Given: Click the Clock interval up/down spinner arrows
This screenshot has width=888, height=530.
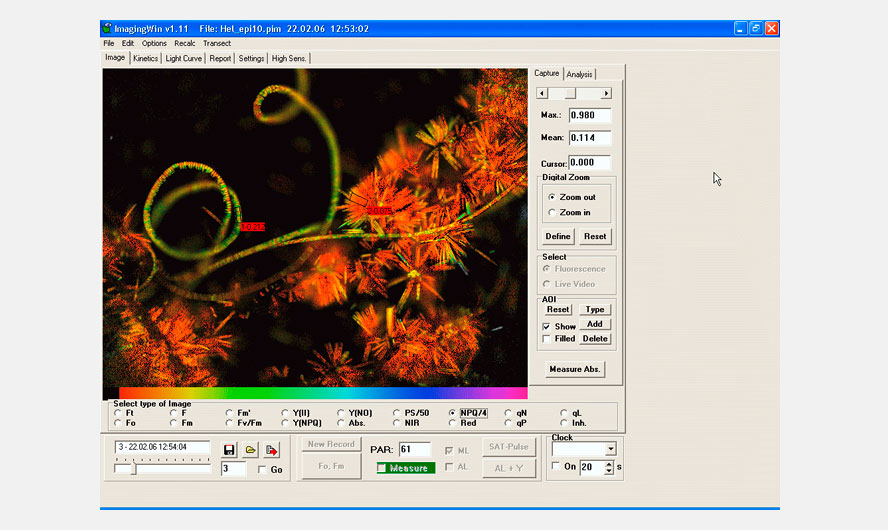Looking at the screenshot, I should (609, 467).
